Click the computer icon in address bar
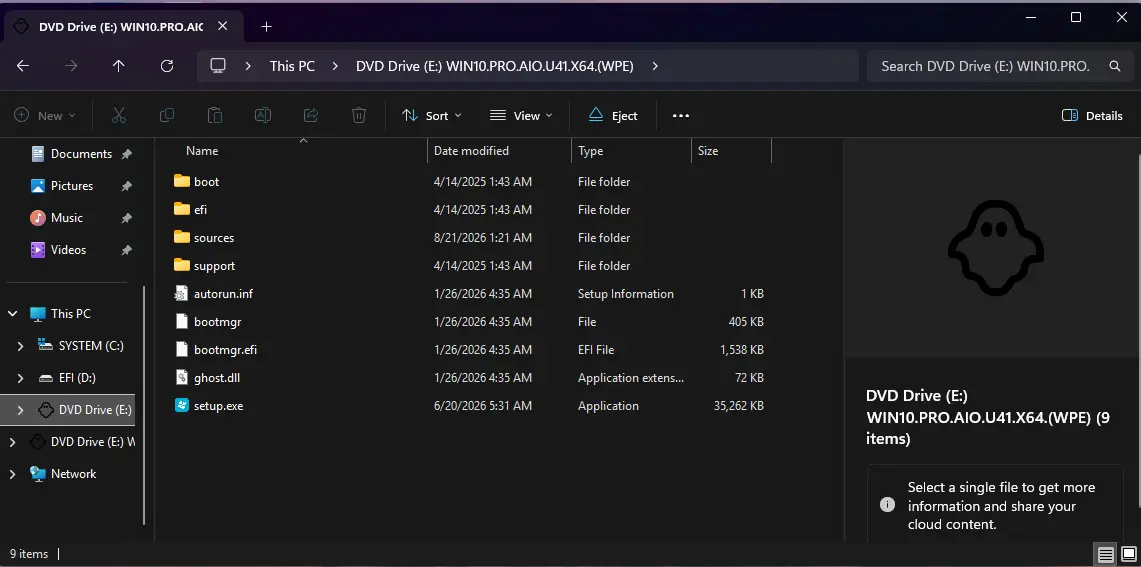The height and width of the screenshot is (567, 1141). coord(218,66)
